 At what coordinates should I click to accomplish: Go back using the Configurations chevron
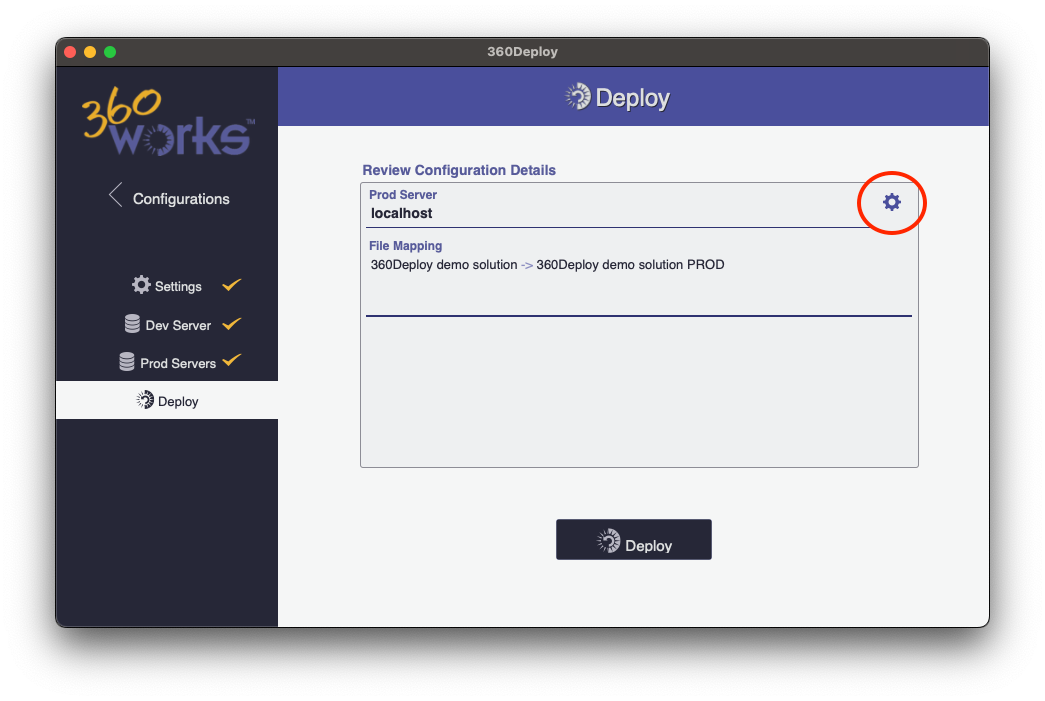[x=115, y=195]
